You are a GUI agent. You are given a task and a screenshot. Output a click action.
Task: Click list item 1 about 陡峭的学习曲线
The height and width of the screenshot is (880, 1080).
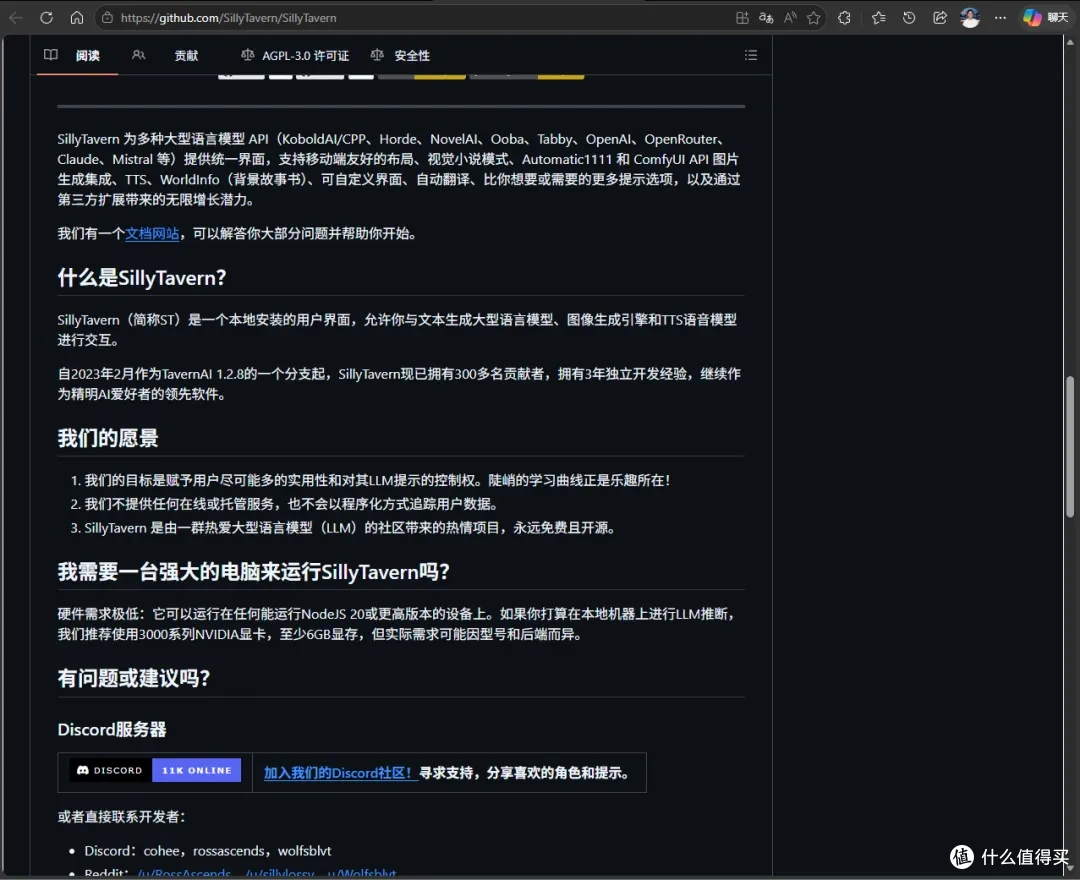pos(377,481)
